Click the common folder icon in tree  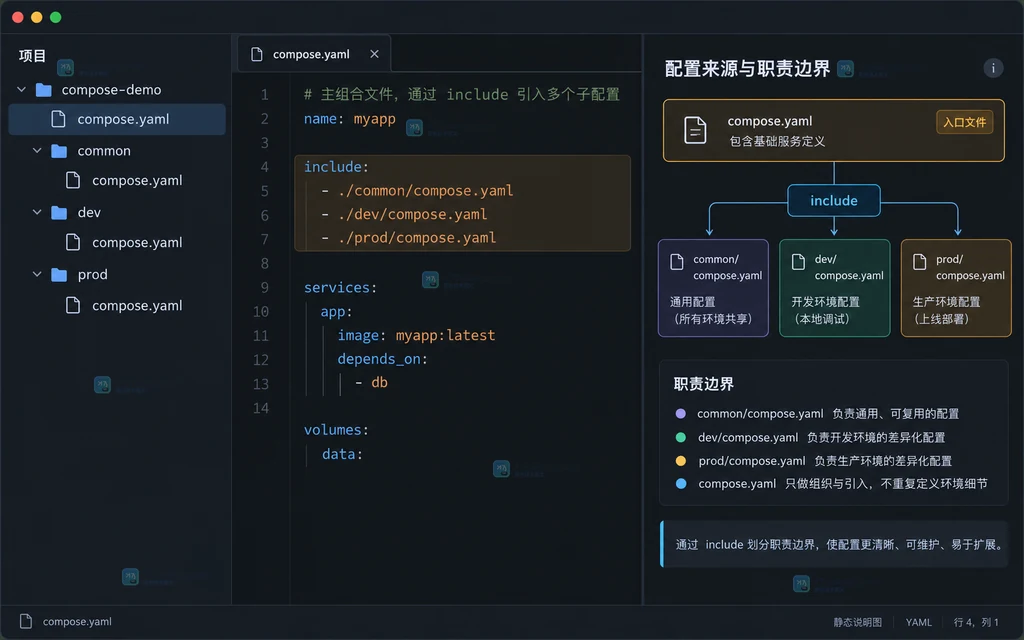pos(59,151)
